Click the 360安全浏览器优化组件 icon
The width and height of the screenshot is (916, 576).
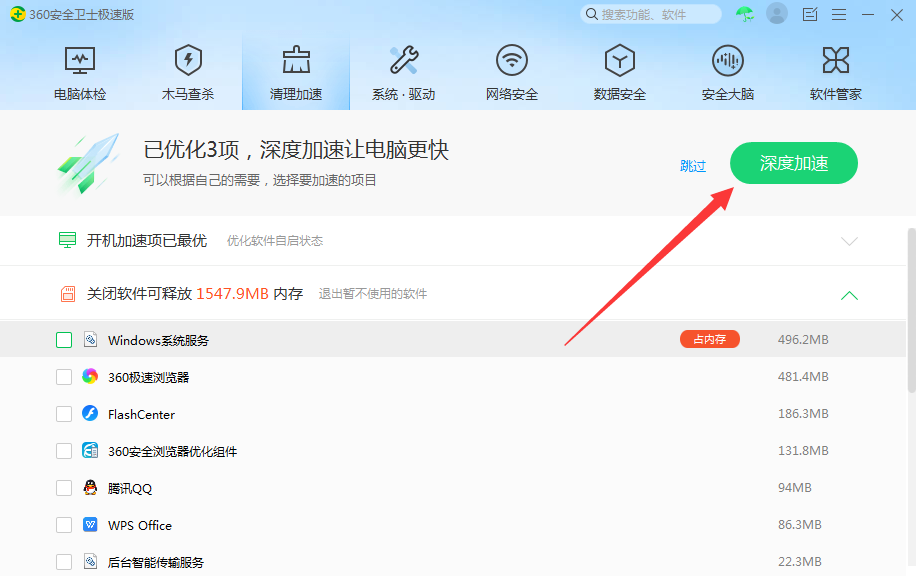(x=90, y=450)
